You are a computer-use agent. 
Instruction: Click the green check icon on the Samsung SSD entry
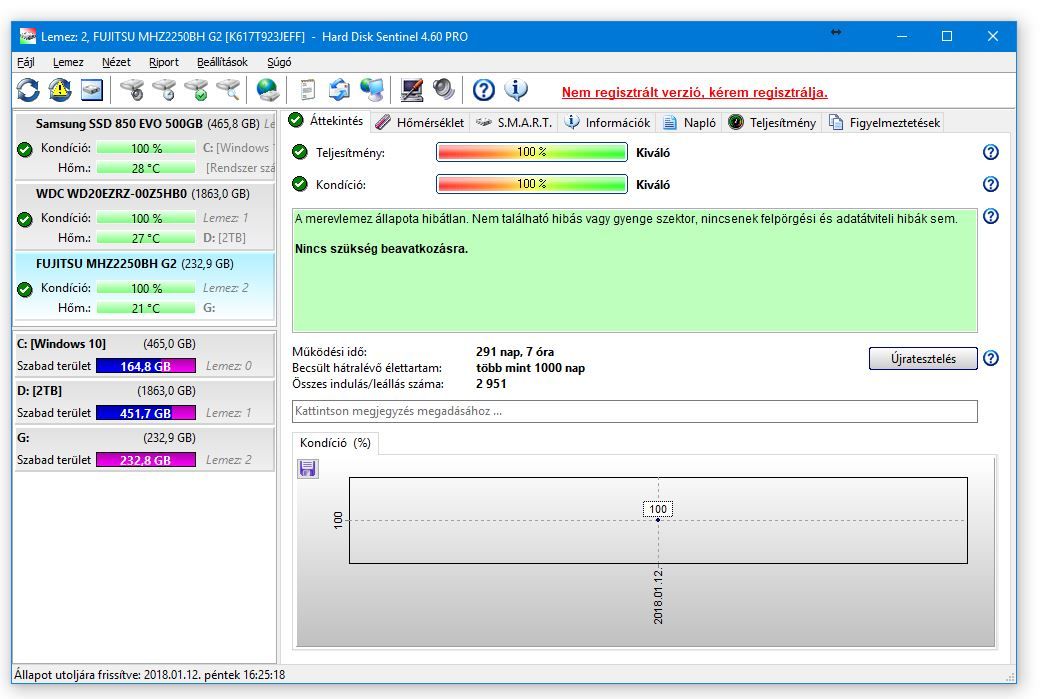coord(25,149)
